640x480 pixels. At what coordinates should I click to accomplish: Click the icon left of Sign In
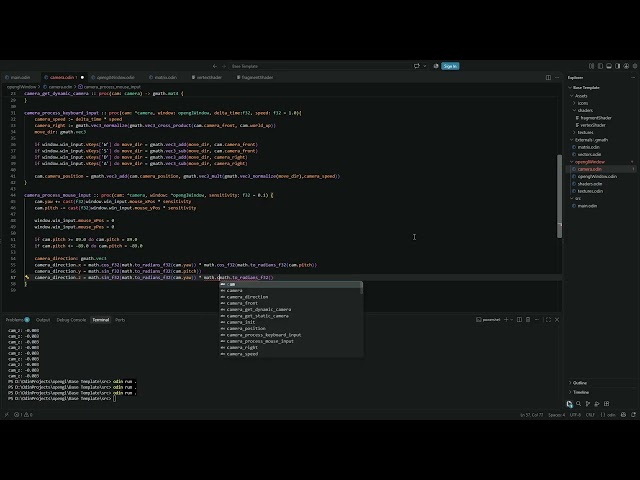436,66
